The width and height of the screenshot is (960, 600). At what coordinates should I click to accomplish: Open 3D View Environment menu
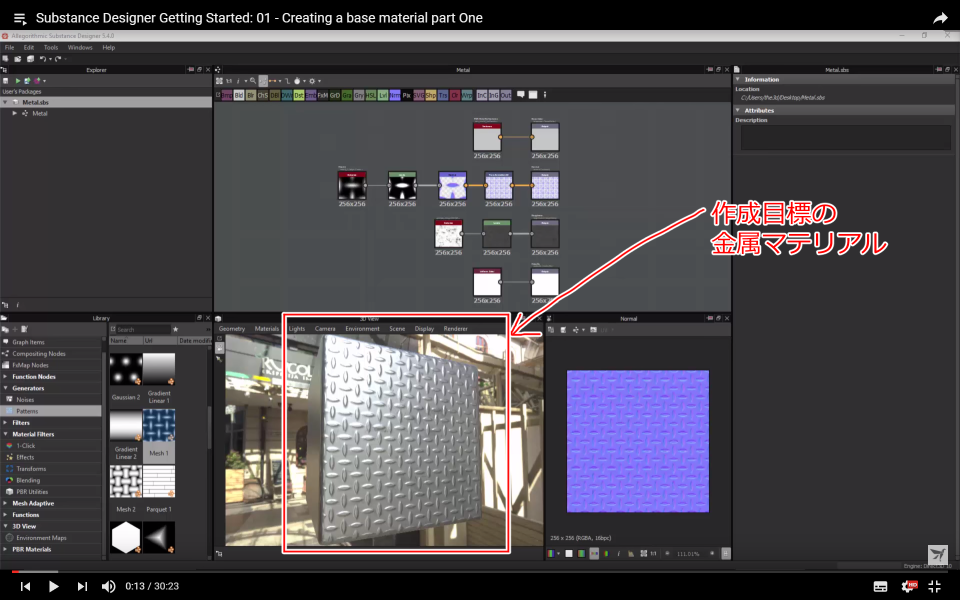362,329
